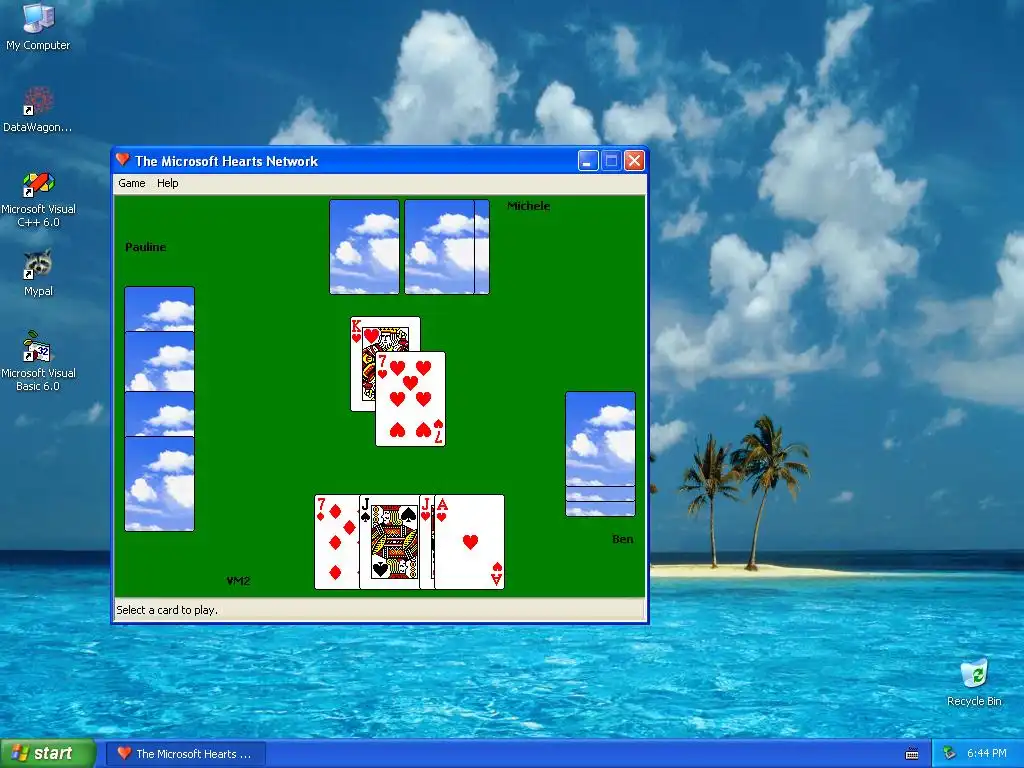The height and width of the screenshot is (768, 1024).
Task: Select the Mypal browser shortcut
Action: tap(38, 274)
